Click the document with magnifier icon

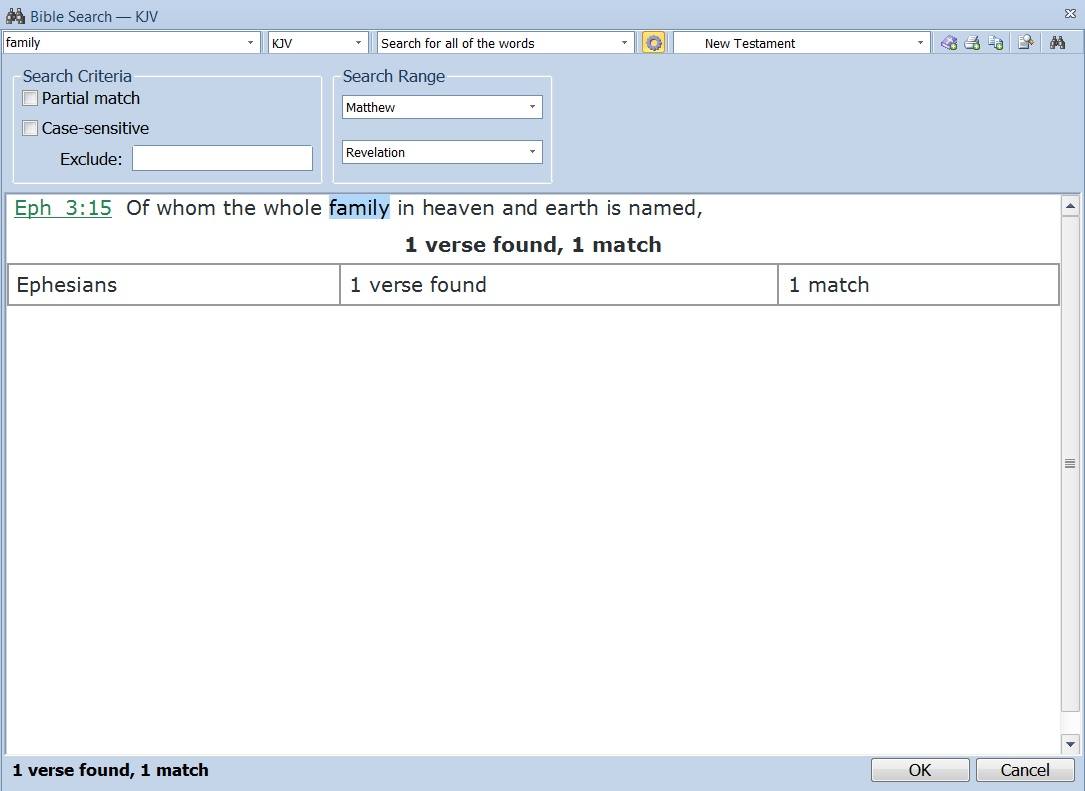[x=1025, y=43]
